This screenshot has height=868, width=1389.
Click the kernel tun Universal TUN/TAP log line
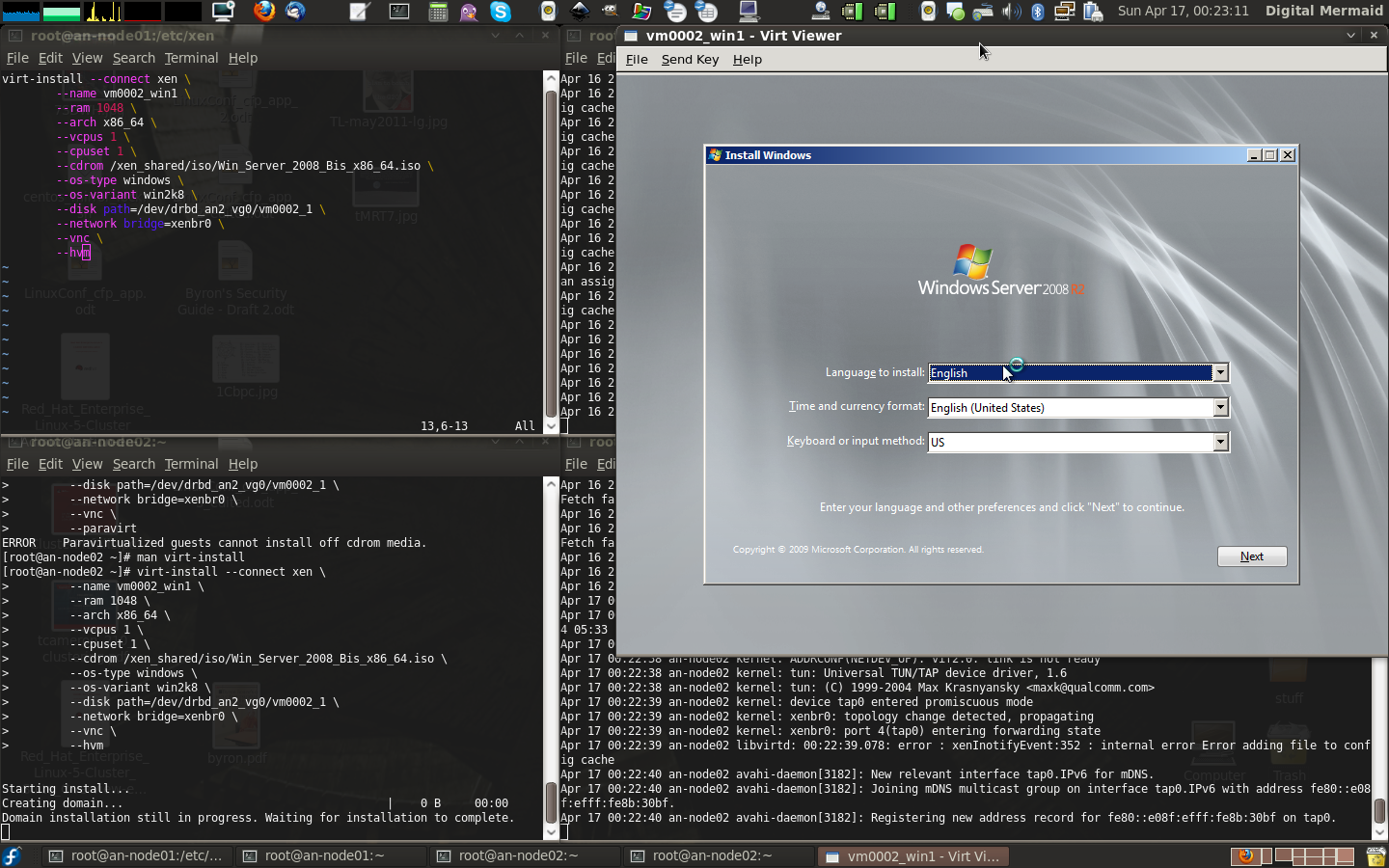pos(814,673)
